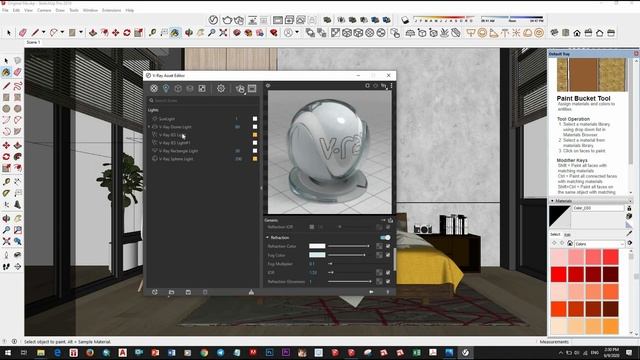Open V-Ray Asset Editor toolbar icon
The image size is (640, 360).
(213, 20)
